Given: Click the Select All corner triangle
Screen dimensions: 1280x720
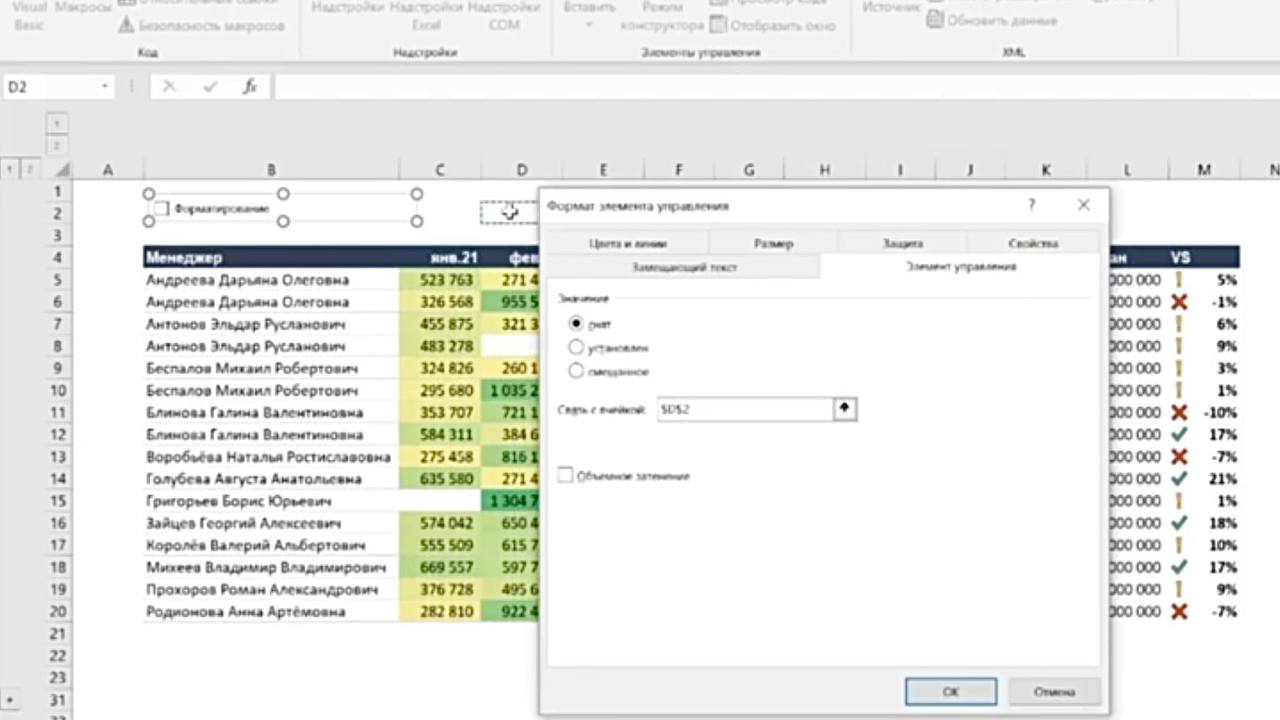Looking at the screenshot, I should pos(62,170).
